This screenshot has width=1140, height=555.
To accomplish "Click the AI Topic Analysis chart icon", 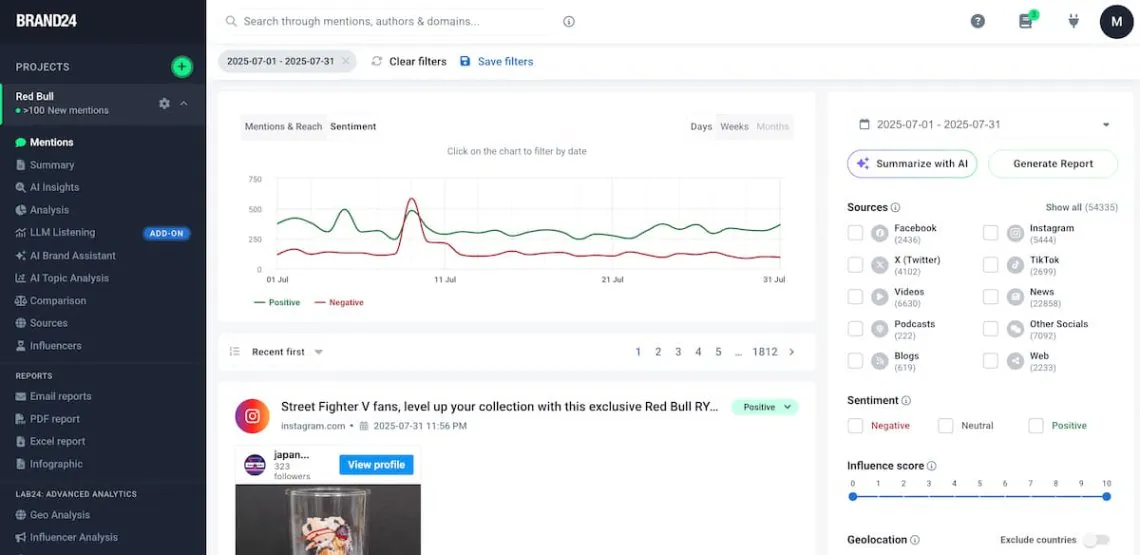I will [x=20, y=278].
